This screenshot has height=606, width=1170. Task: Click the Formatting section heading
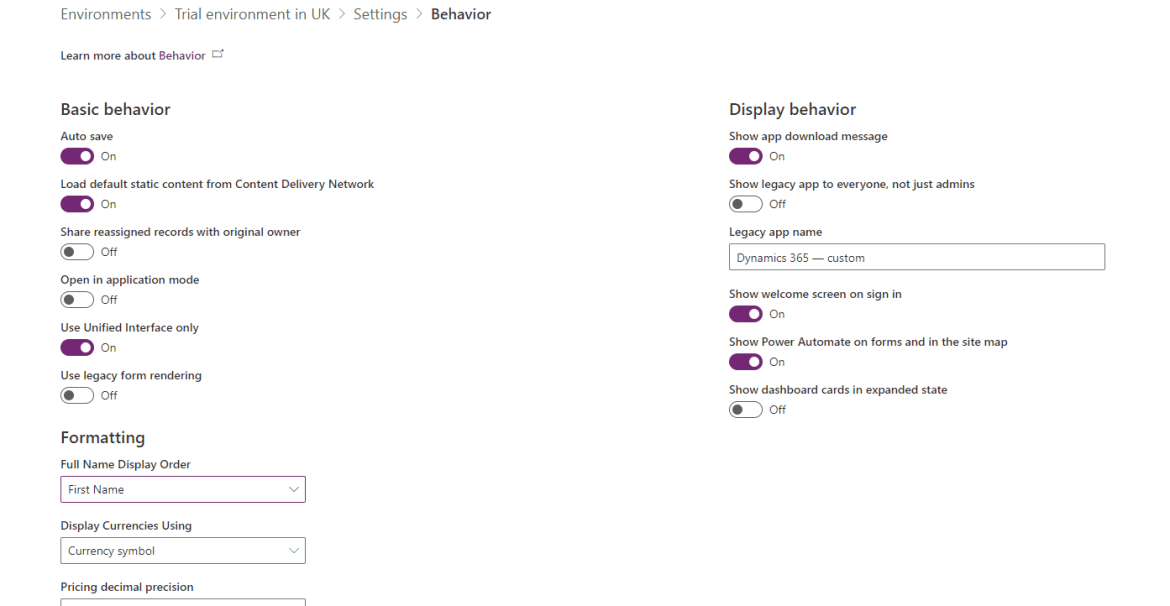point(103,437)
